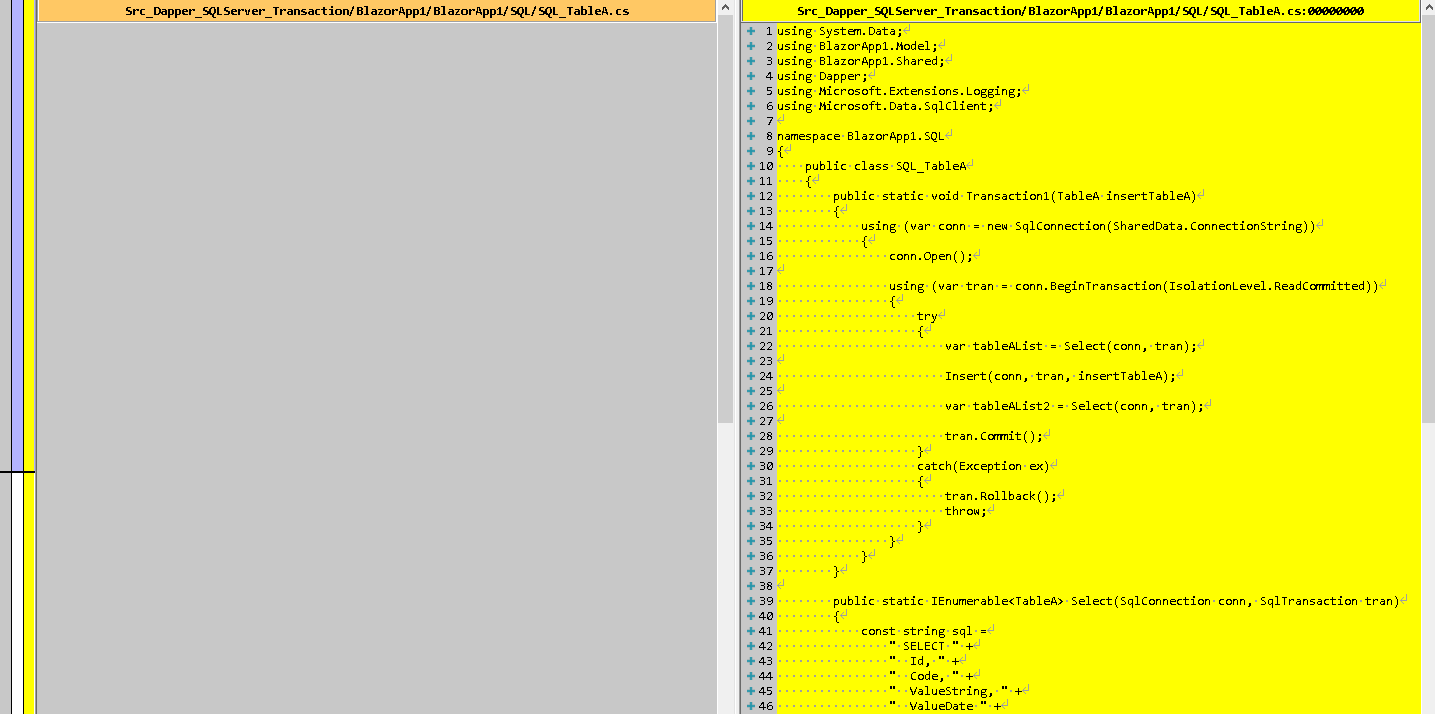Click the plus diff marker at line 39
Viewport: 1435px width, 714px height.
(x=750, y=601)
